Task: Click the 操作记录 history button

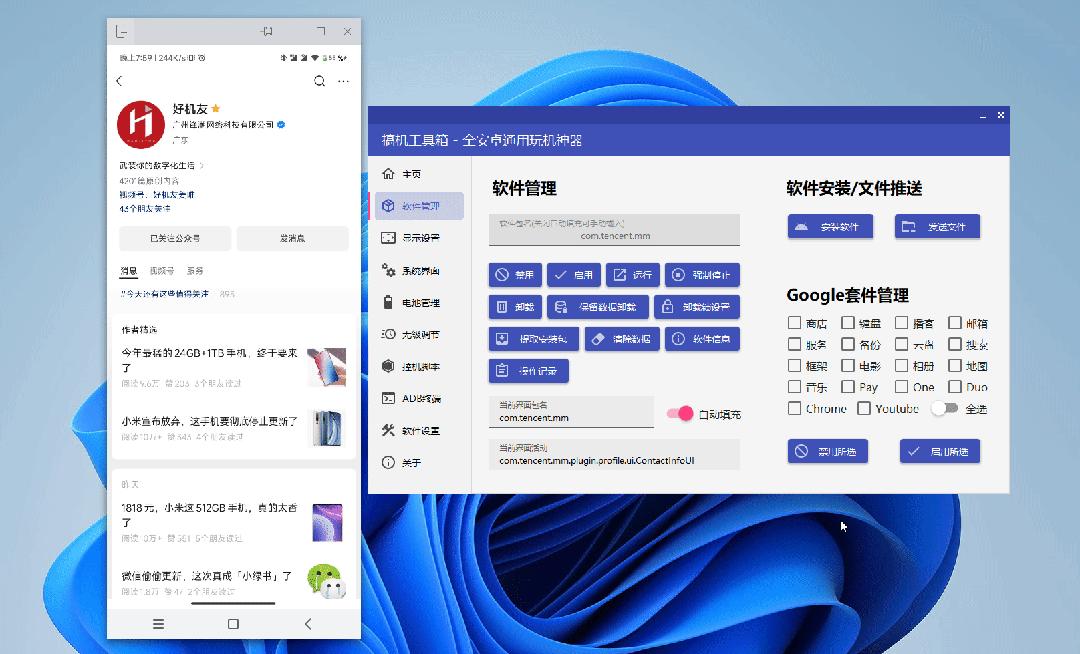Action: coord(529,371)
